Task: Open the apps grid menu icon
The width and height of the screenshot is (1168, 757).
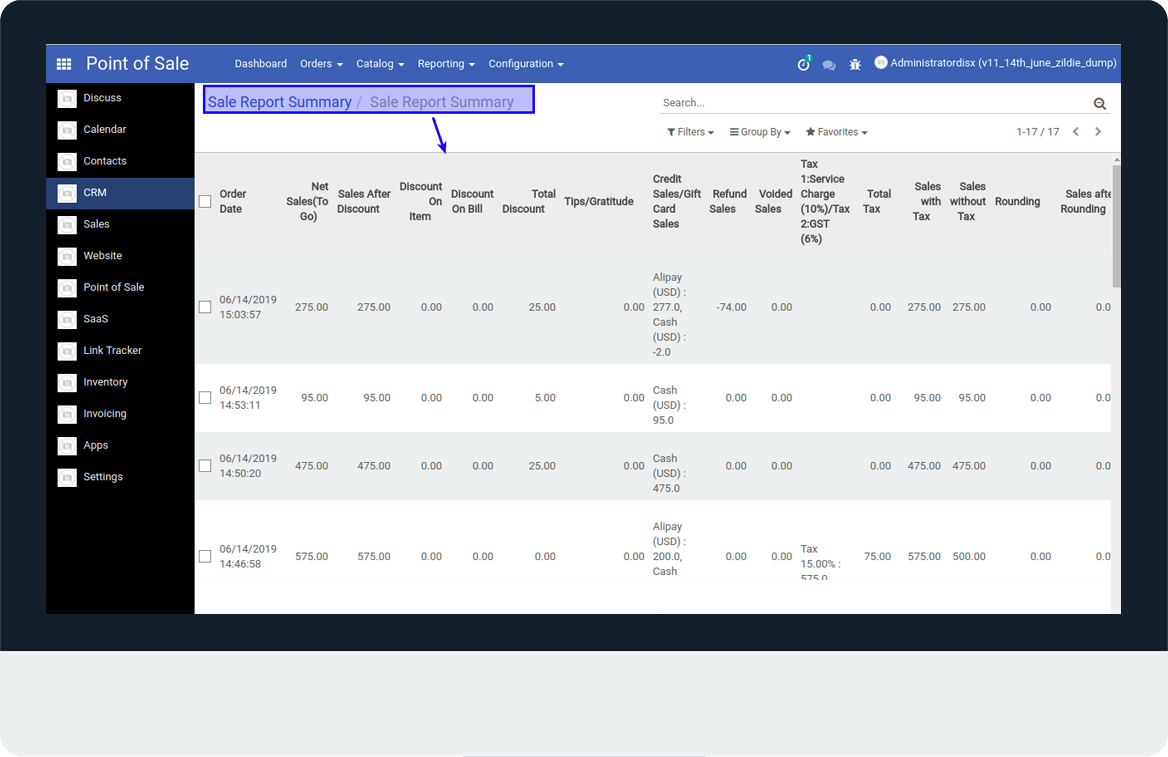Action: 64,64
